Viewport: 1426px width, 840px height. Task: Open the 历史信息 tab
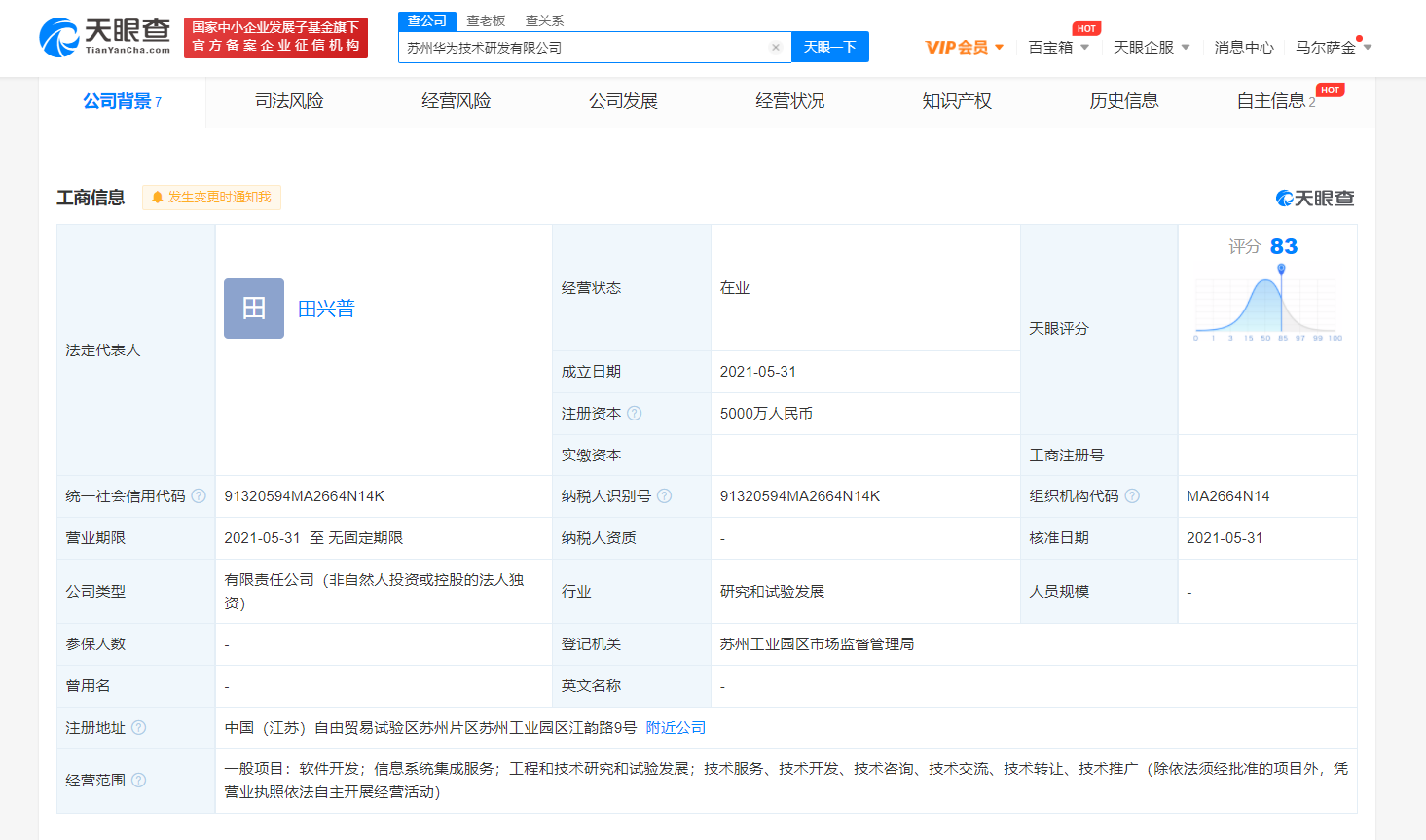[x=1123, y=101]
